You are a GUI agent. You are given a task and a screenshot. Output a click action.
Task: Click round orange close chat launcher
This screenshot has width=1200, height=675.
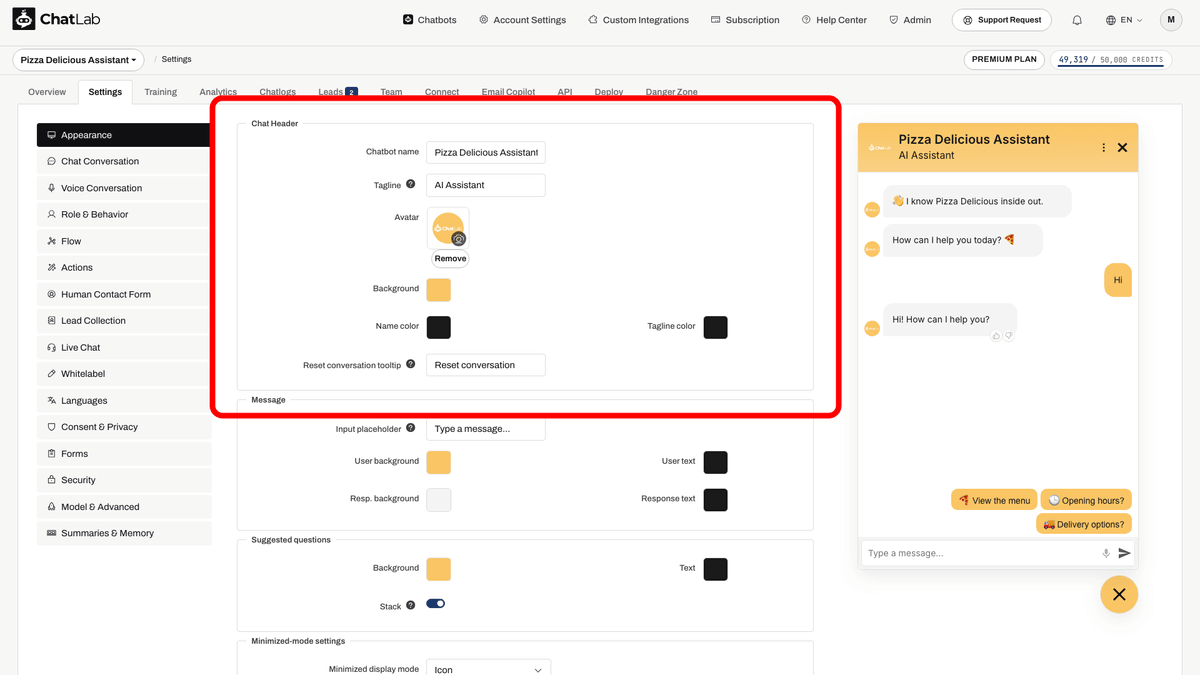click(x=1119, y=594)
